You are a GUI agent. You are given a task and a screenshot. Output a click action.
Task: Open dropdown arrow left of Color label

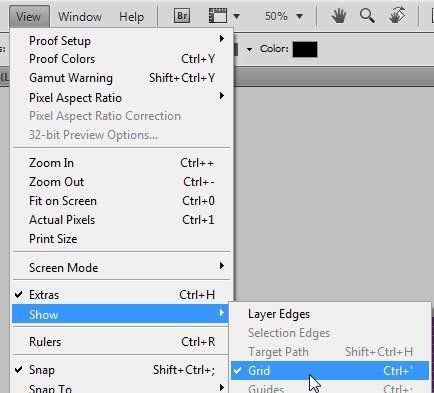click(x=249, y=49)
